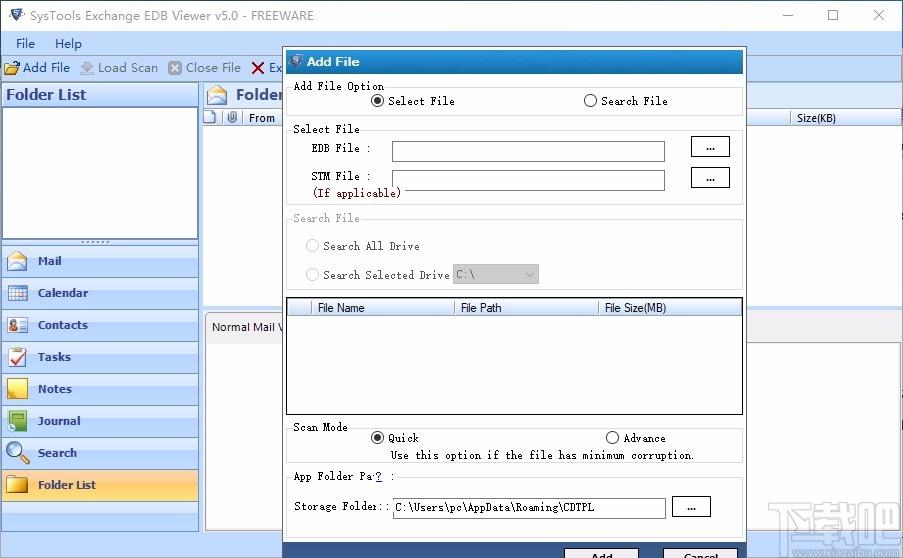
Task: Click the dotted splitter grip under folder tree
Action: pyautogui.click(x=96, y=242)
